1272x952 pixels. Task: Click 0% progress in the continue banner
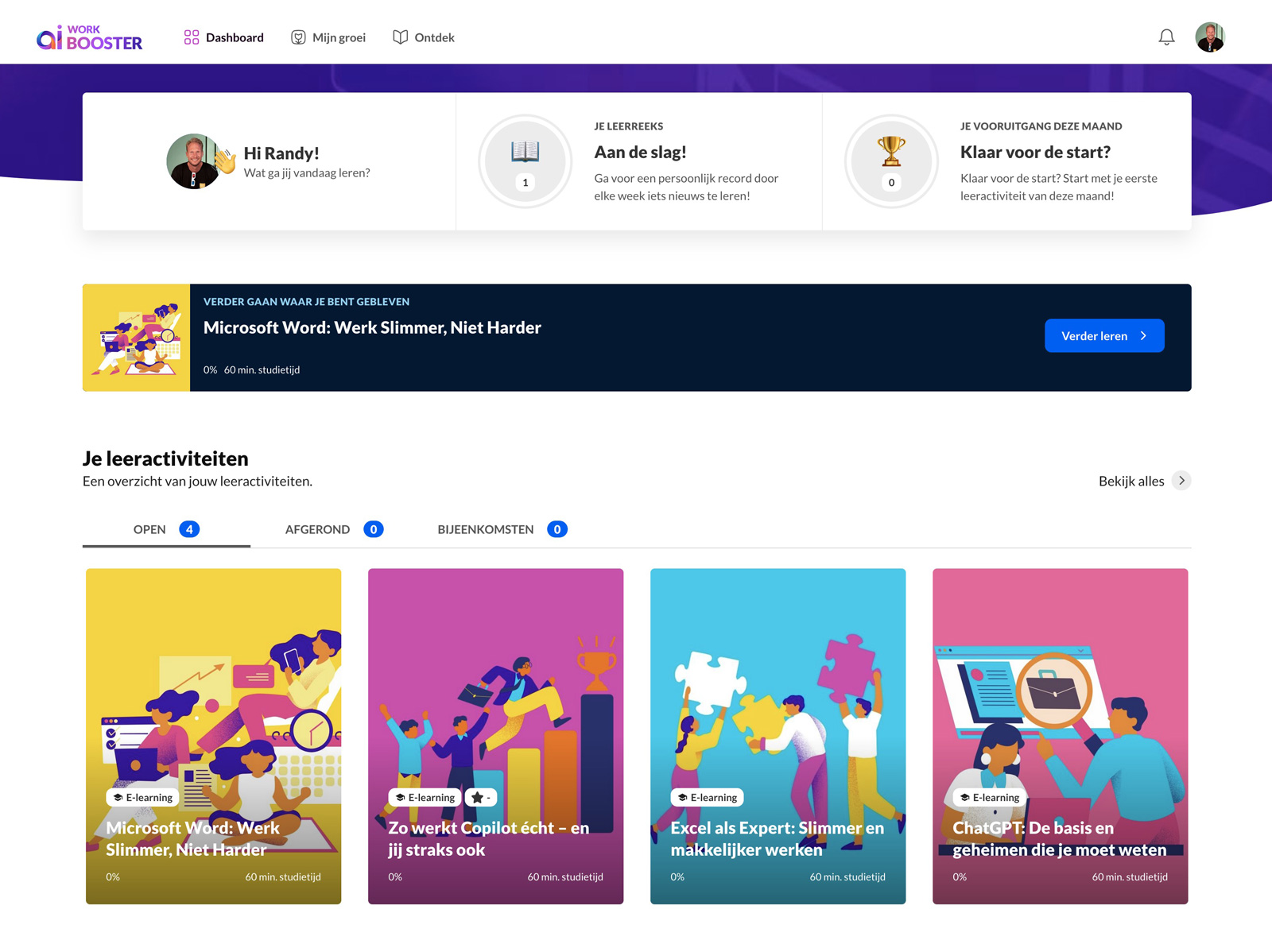tap(210, 370)
